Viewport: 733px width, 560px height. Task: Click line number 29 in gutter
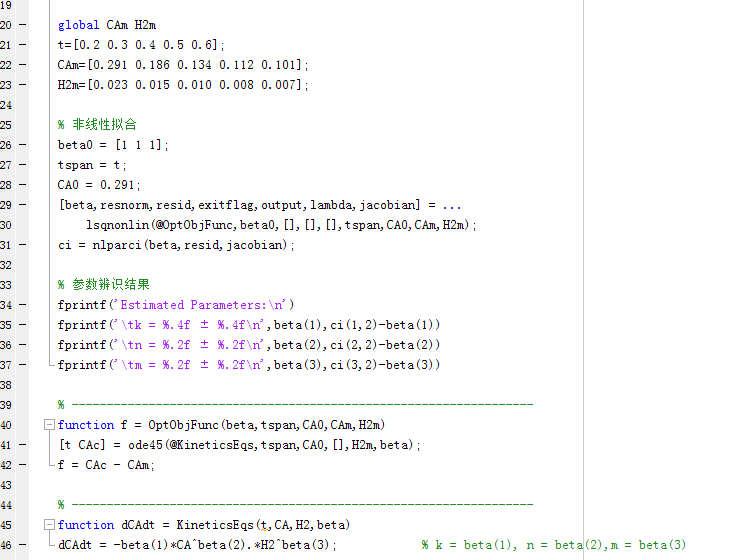tap(8, 205)
